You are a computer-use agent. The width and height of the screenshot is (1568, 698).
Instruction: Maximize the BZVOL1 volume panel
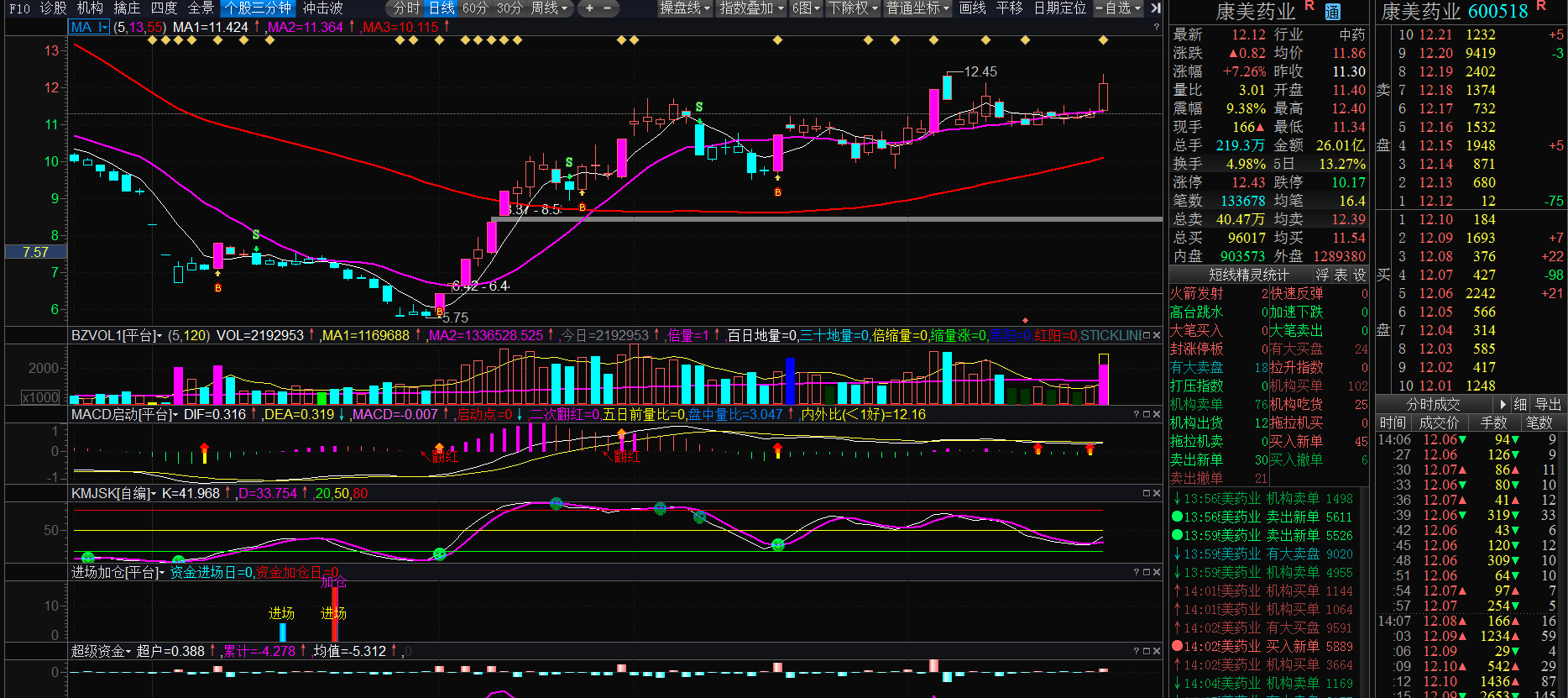click(1146, 335)
